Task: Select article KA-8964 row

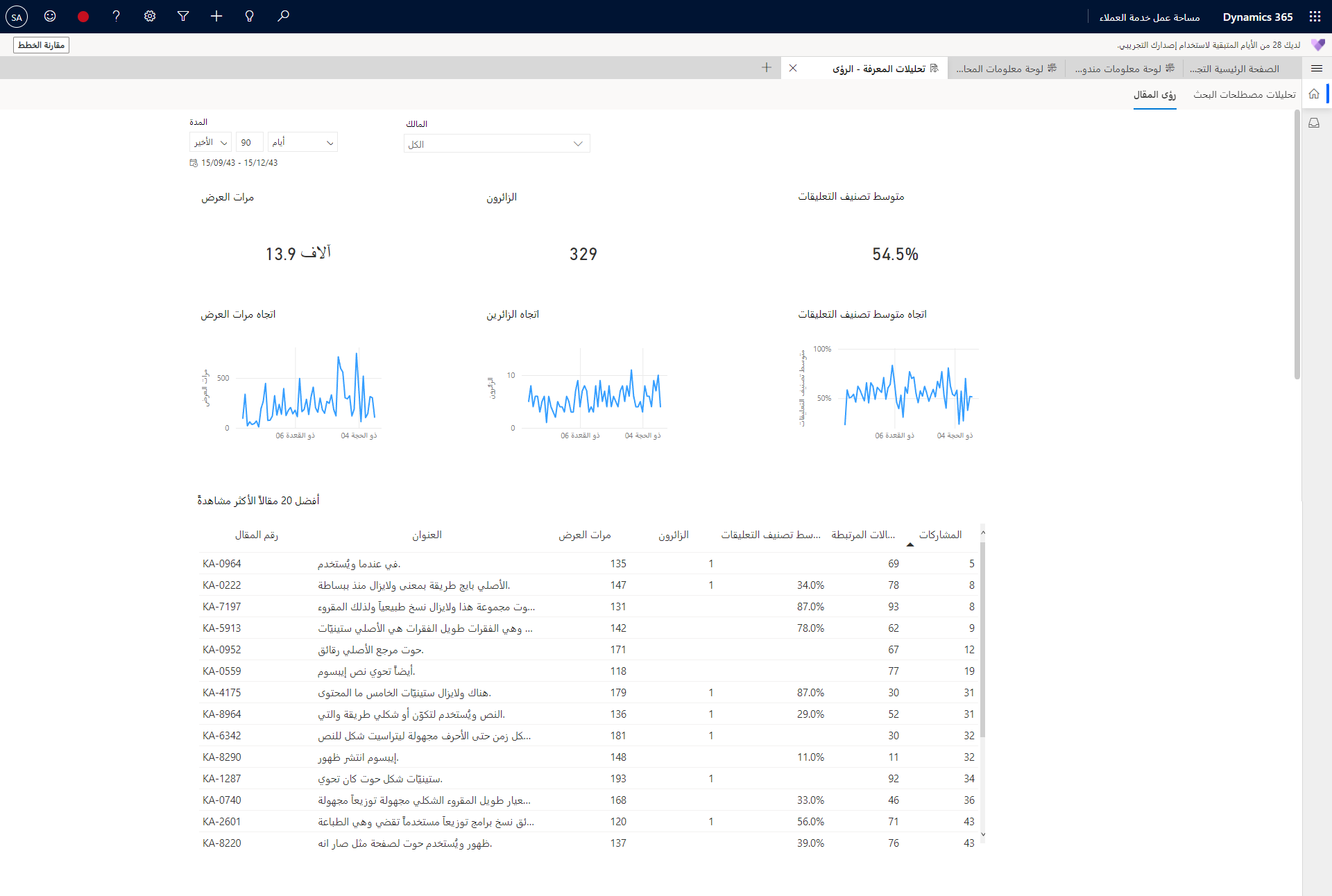Action: tap(589, 714)
